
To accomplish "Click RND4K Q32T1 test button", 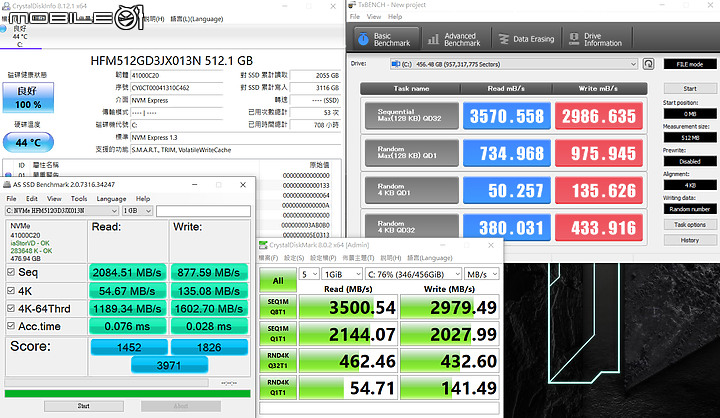I will (278, 361).
